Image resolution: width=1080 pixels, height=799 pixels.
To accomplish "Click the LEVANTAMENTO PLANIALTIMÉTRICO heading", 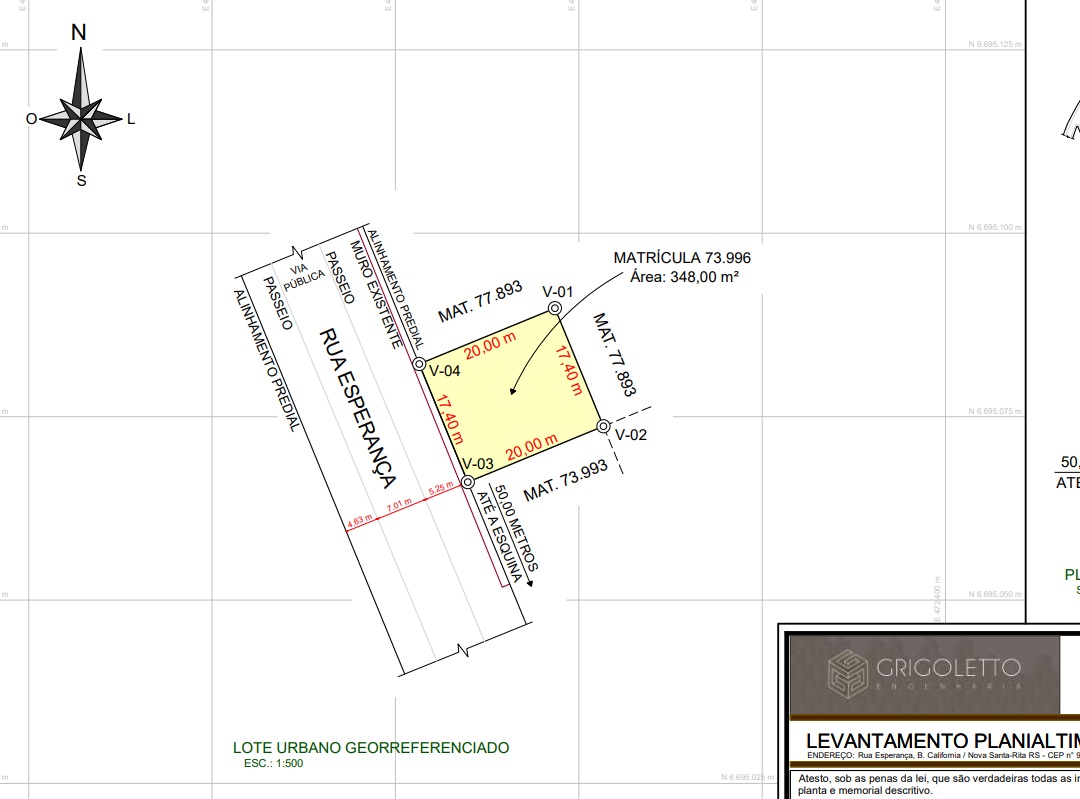I will point(942,741).
